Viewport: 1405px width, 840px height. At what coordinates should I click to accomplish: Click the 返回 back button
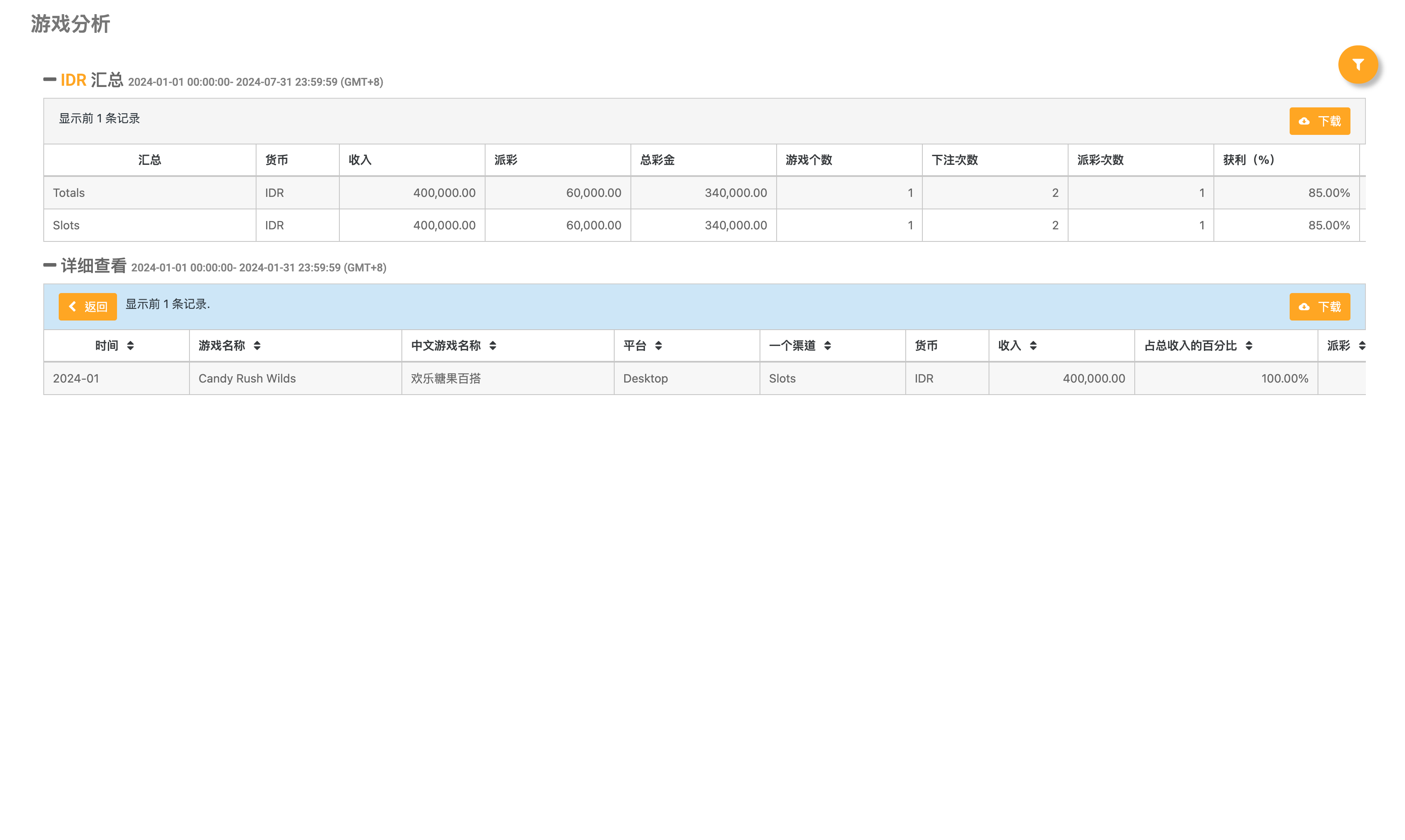click(x=88, y=307)
